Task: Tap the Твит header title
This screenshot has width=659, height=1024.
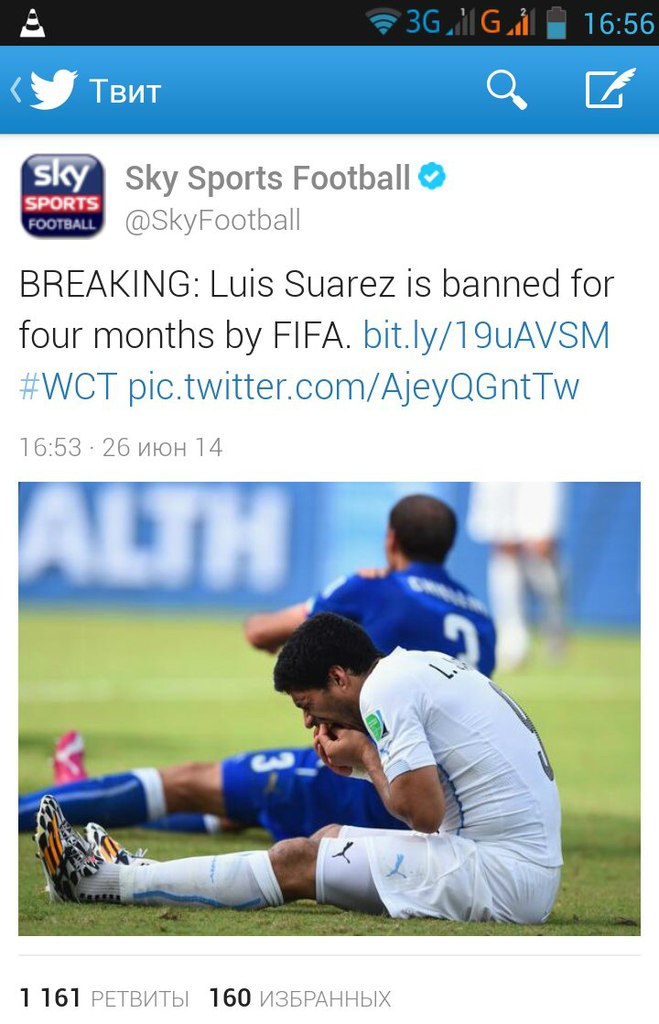Action: point(125,91)
